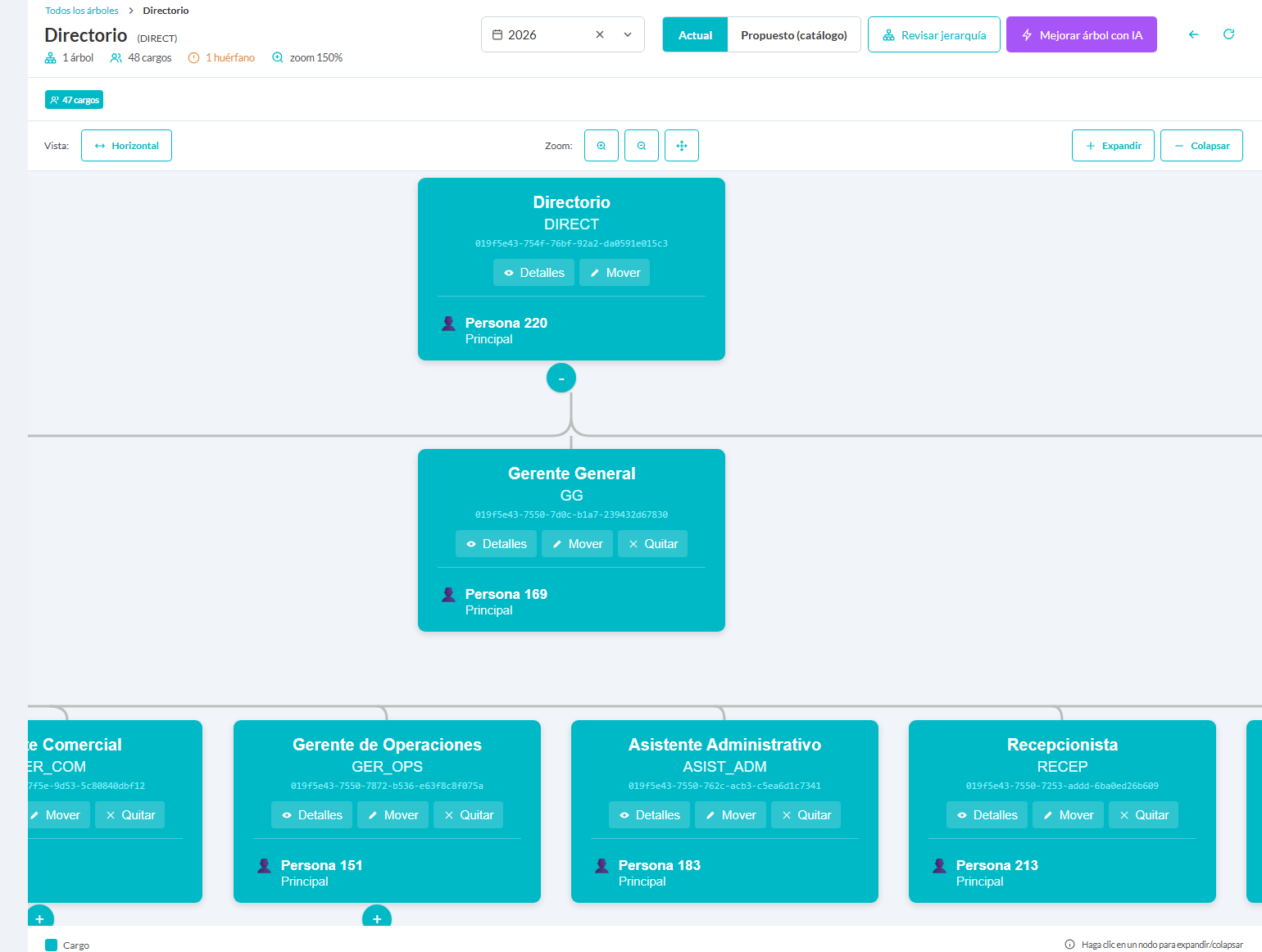Screen dimensions: 1262x952
Task: Open Detalles on Asistente Administrativo card
Action: click(x=649, y=815)
